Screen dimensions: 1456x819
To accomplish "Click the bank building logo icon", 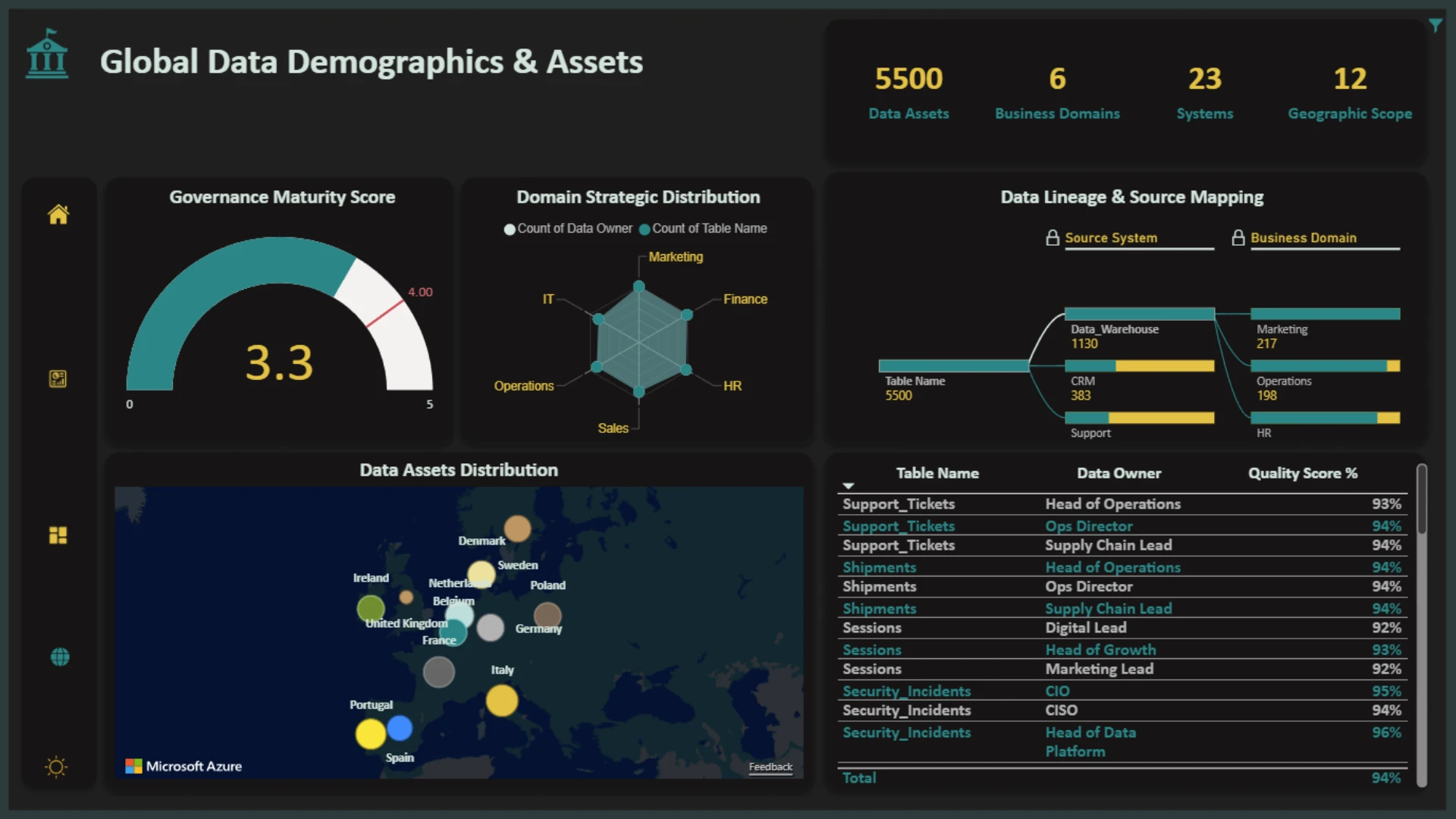I will (x=47, y=54).
